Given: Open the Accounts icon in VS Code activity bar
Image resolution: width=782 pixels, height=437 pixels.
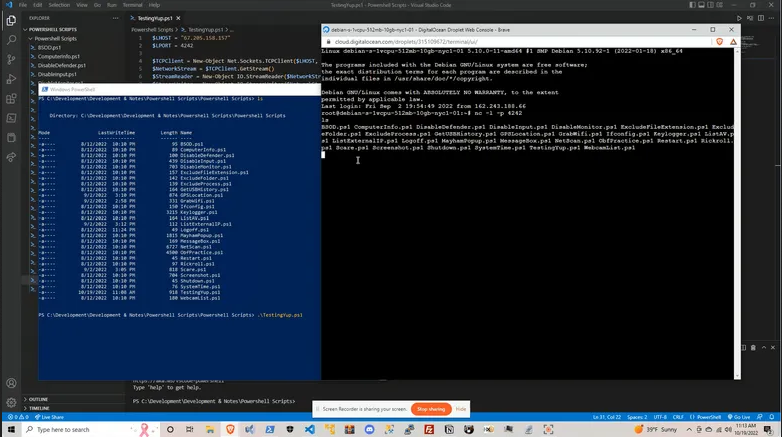Looking at the screenshot, I should pyautogui.click(x=11, y=383).
